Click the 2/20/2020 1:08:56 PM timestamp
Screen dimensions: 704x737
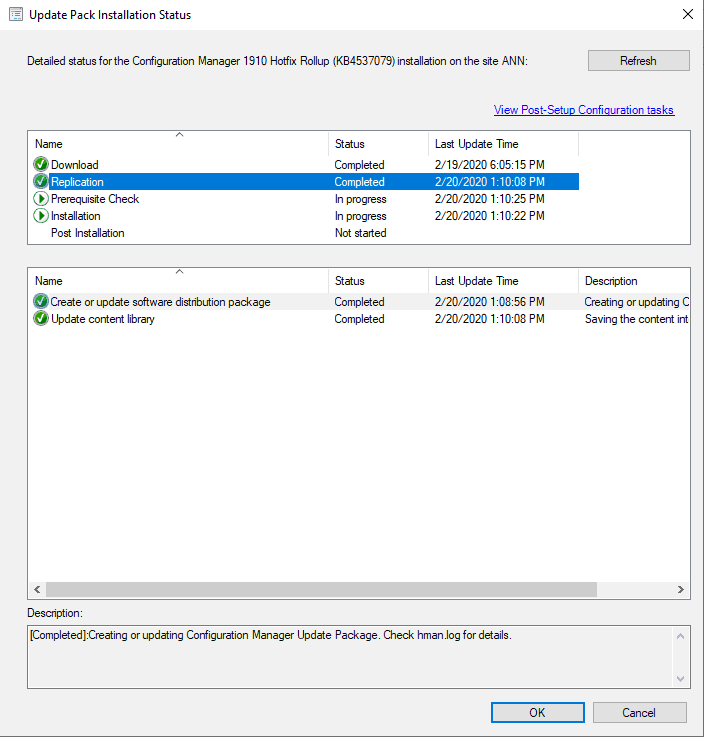pos(489,301)
